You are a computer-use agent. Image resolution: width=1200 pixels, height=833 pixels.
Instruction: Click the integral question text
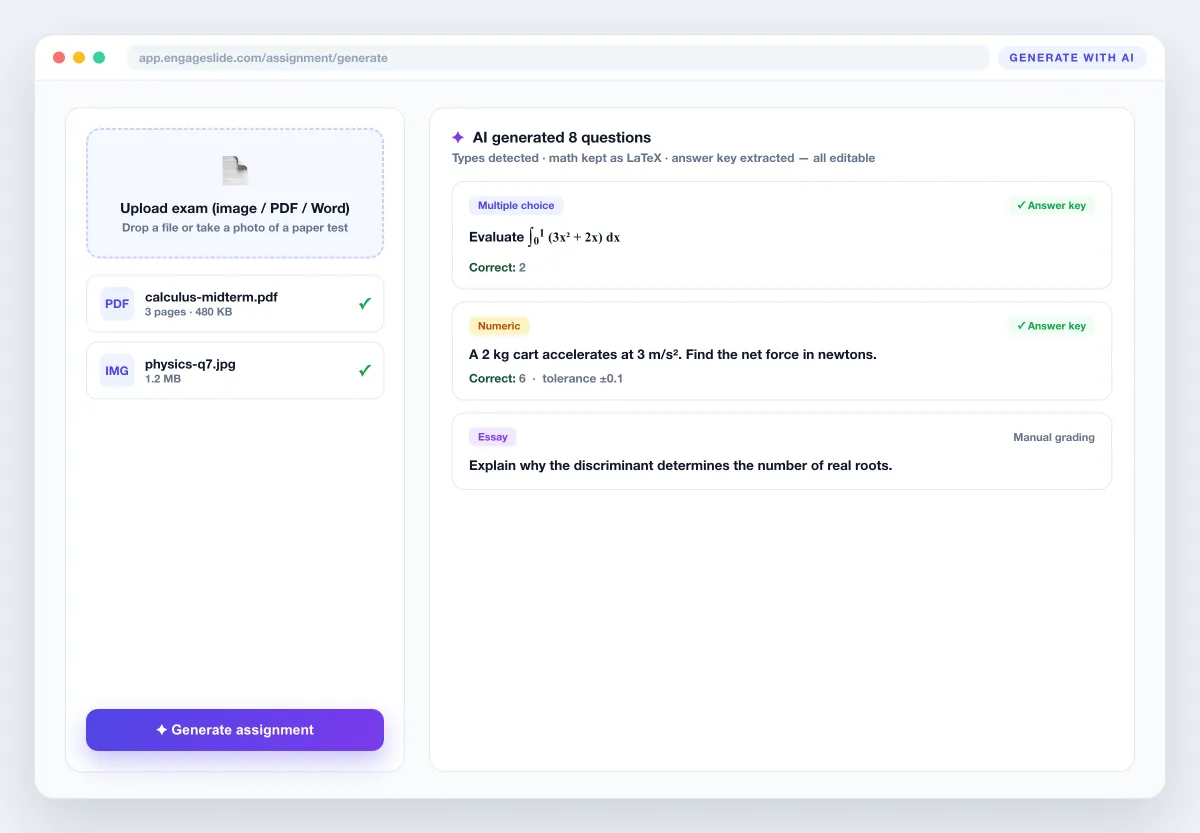pyautogui.click(x=545, y=237)
